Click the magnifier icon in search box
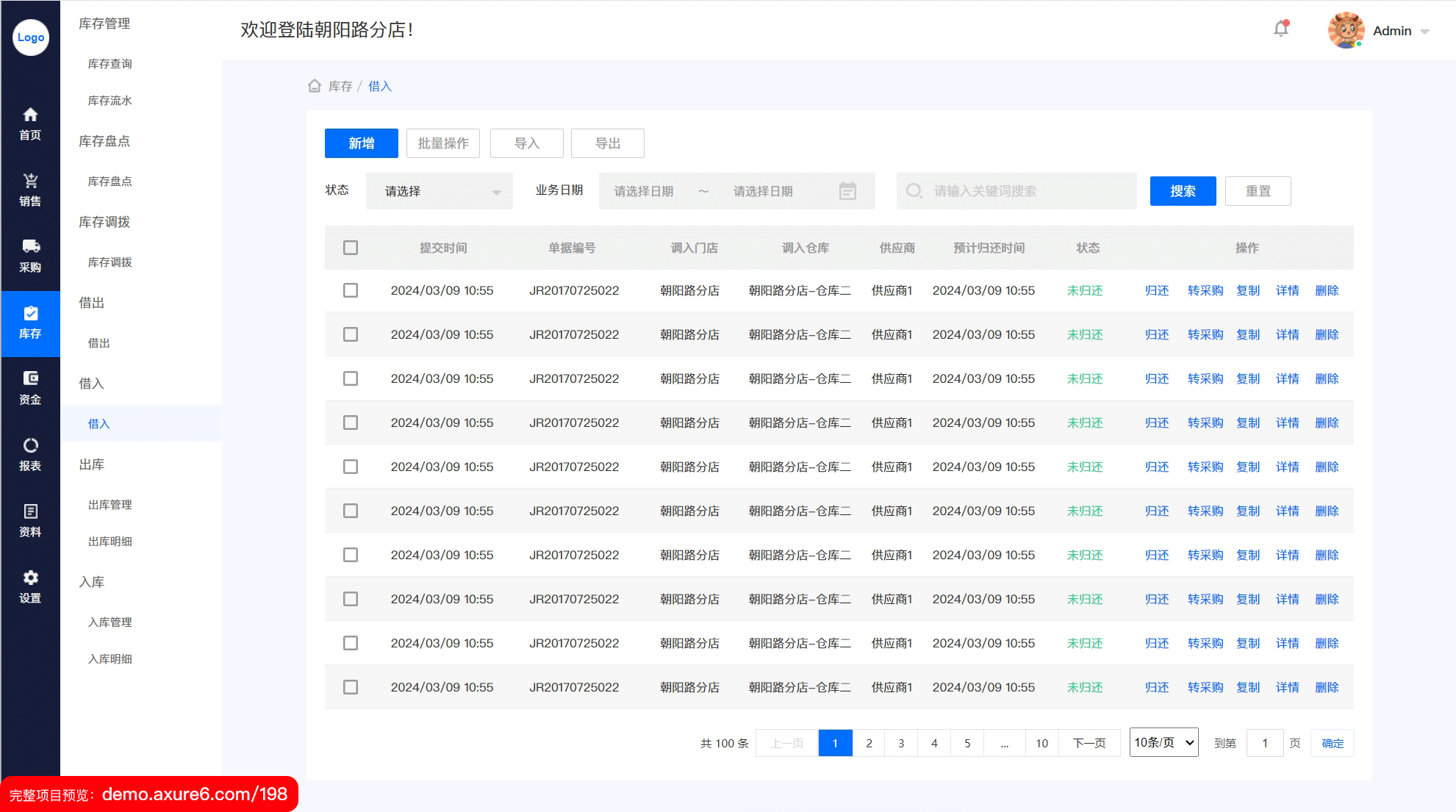 pos(914,191)
